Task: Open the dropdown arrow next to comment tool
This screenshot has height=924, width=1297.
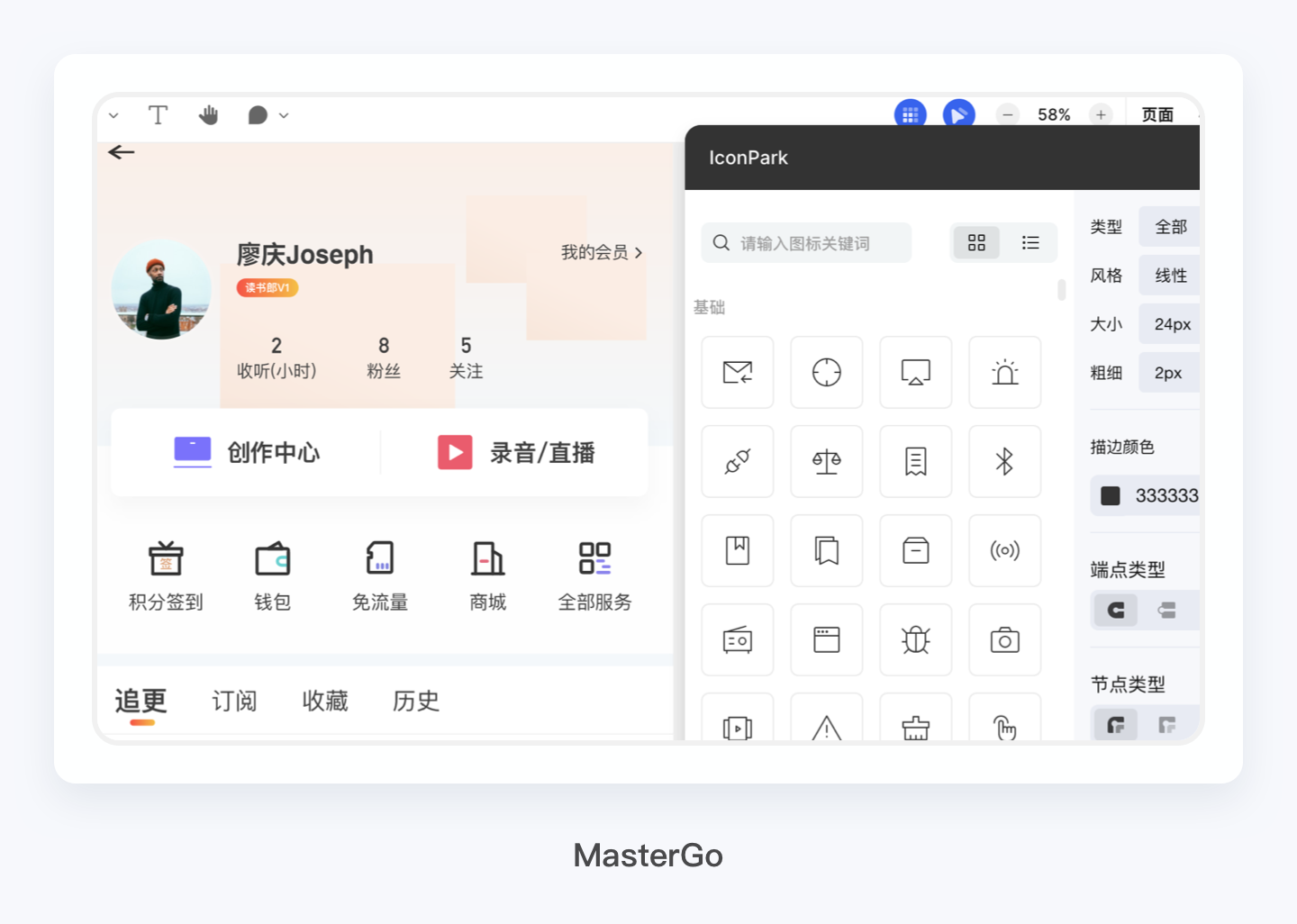Action: point(283,115)
